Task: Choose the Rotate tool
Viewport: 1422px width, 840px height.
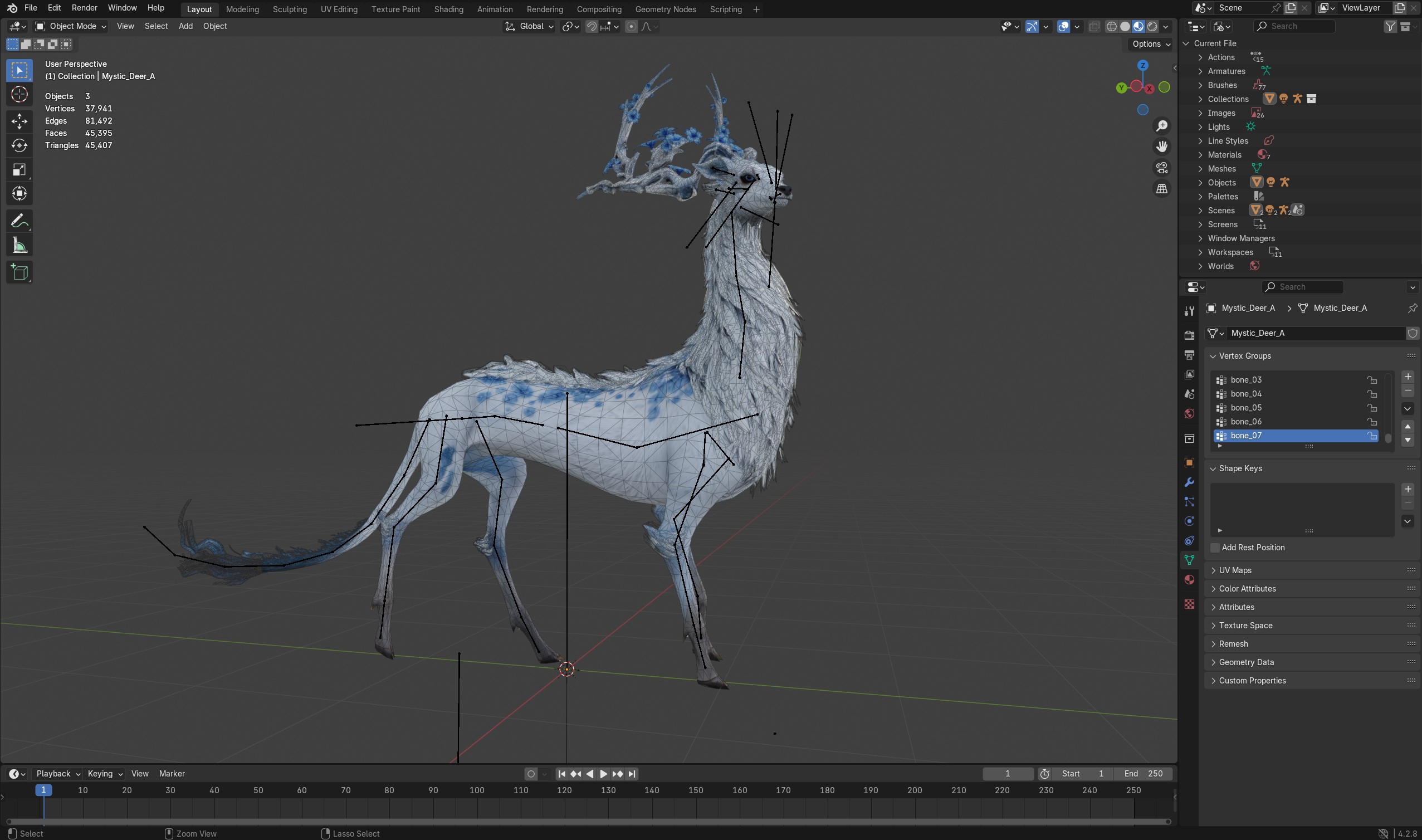Action: pos(19,145)
